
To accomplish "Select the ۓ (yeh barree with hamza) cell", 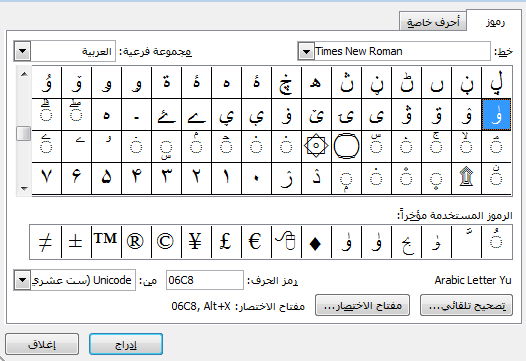I will [166, 115].
